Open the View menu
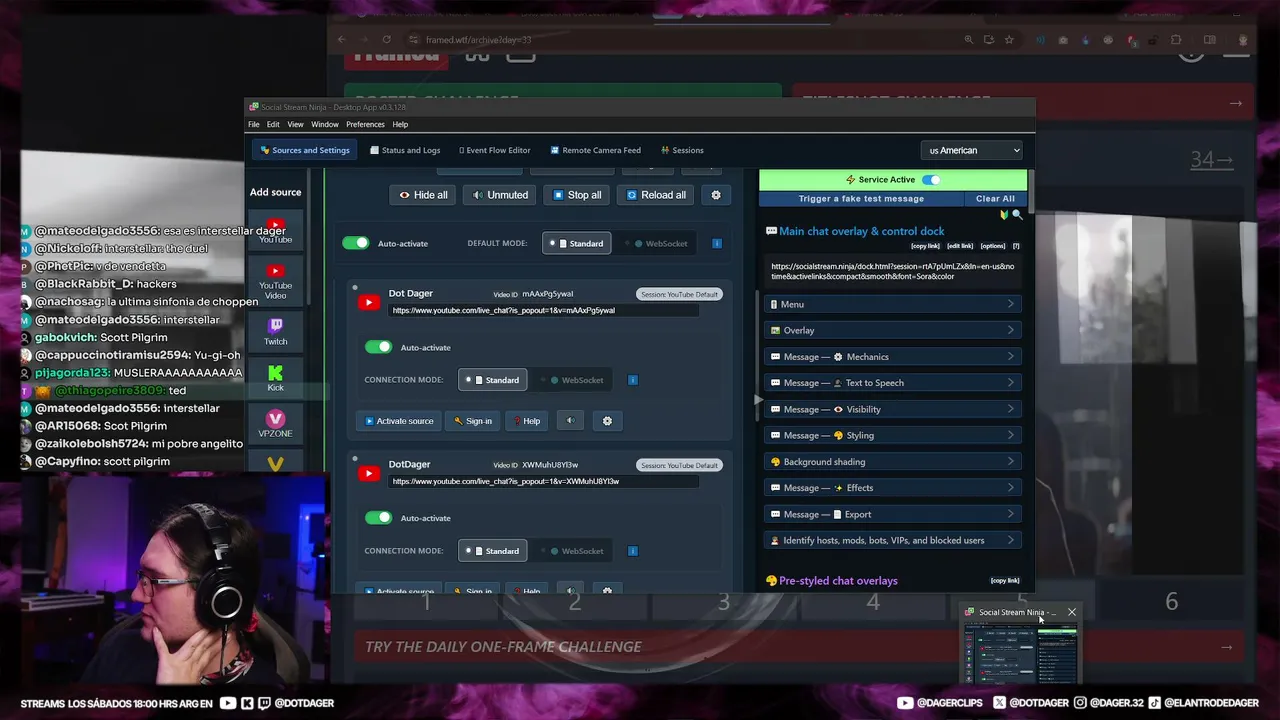 [x=295, y=124]
